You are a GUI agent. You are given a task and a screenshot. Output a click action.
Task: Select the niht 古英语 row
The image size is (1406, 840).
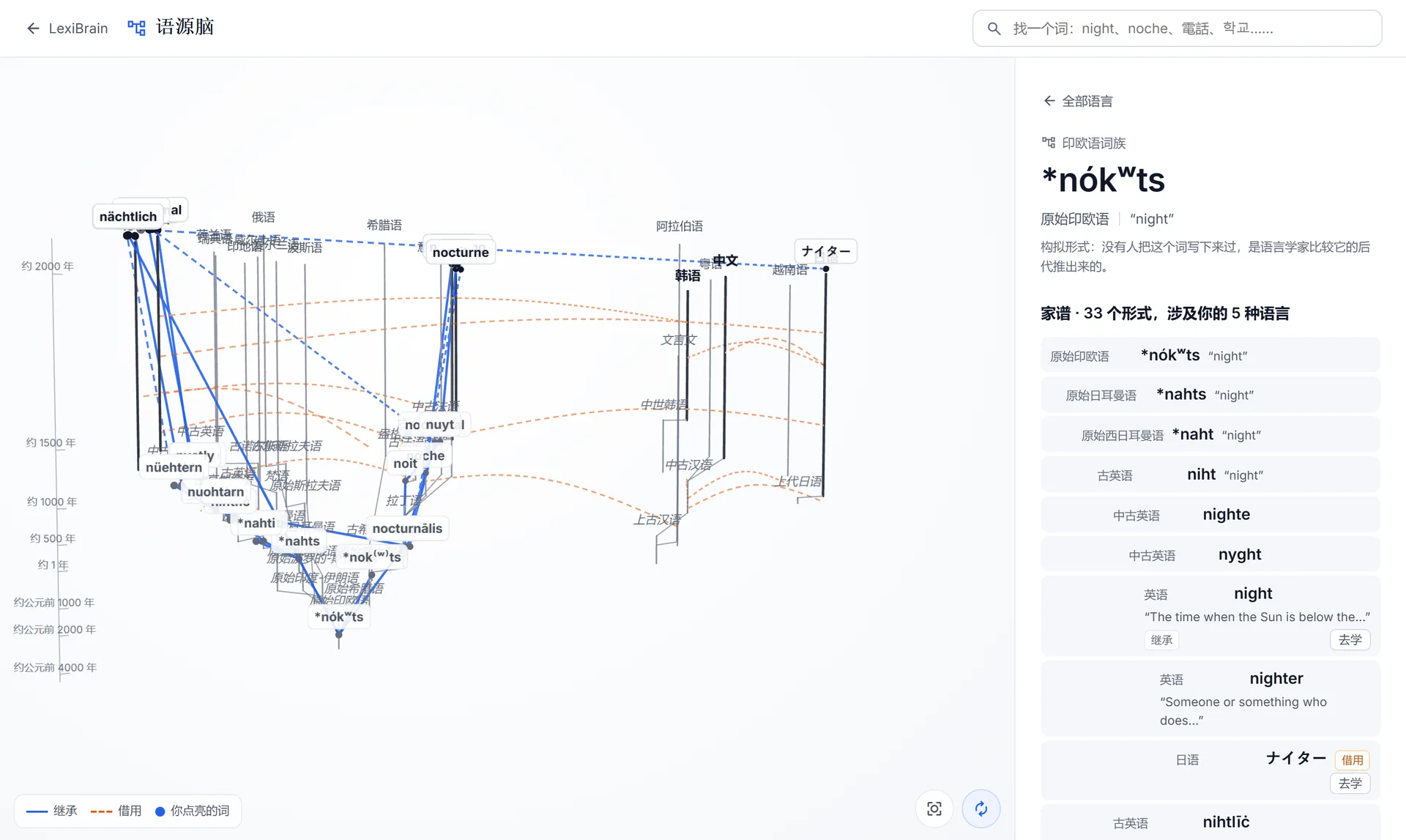point(1210,475)
